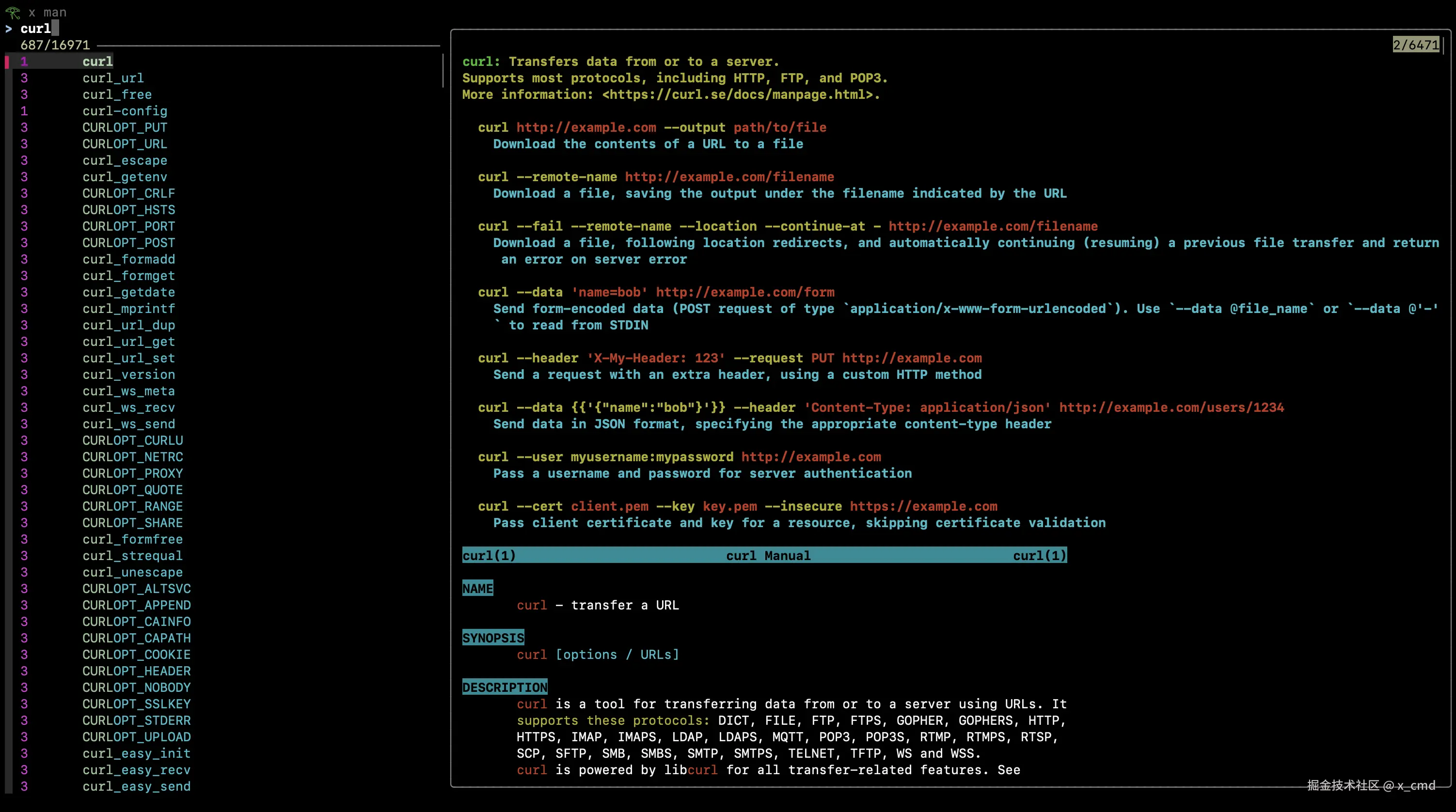Select curl_version from the list
This screenshot has height=812, width=1456.
[x=128, y=374]
